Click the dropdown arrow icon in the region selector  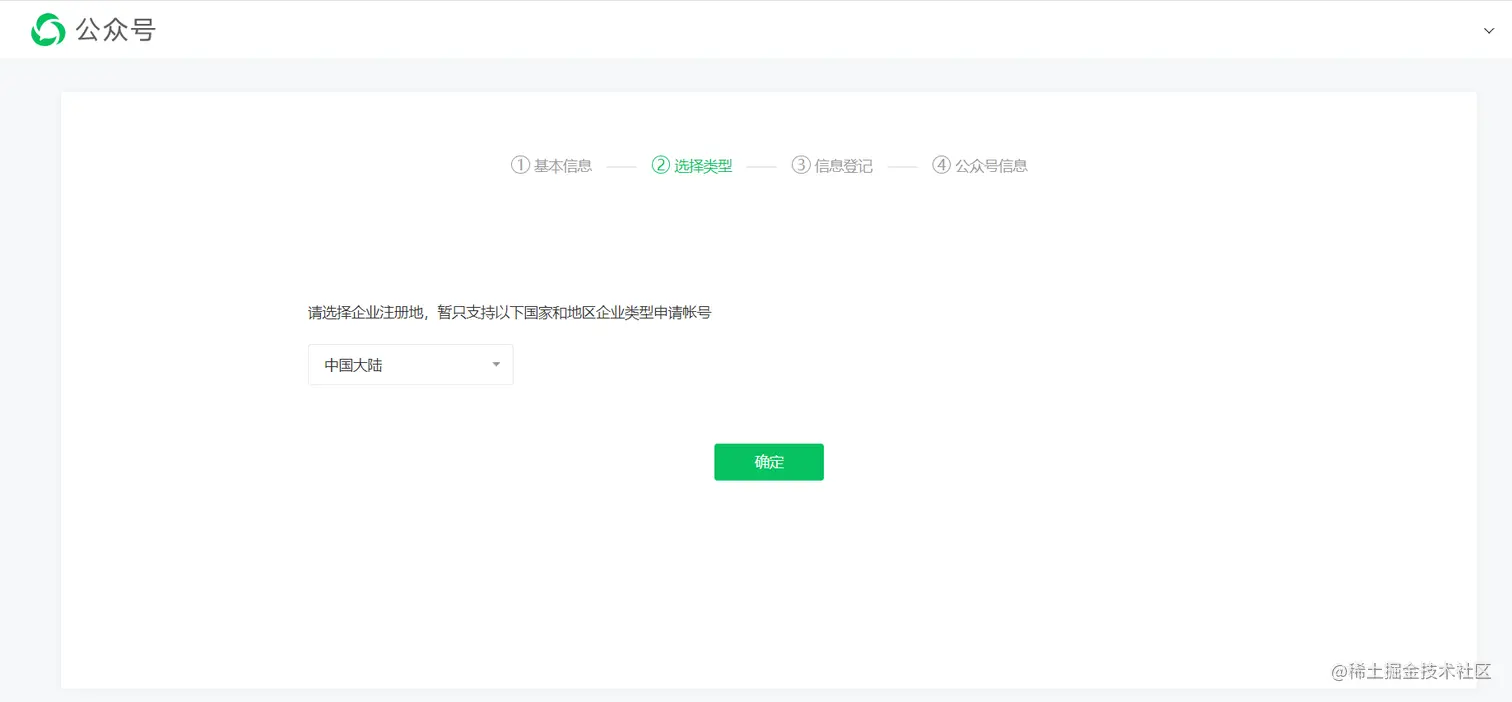click(x=495, y=364)
